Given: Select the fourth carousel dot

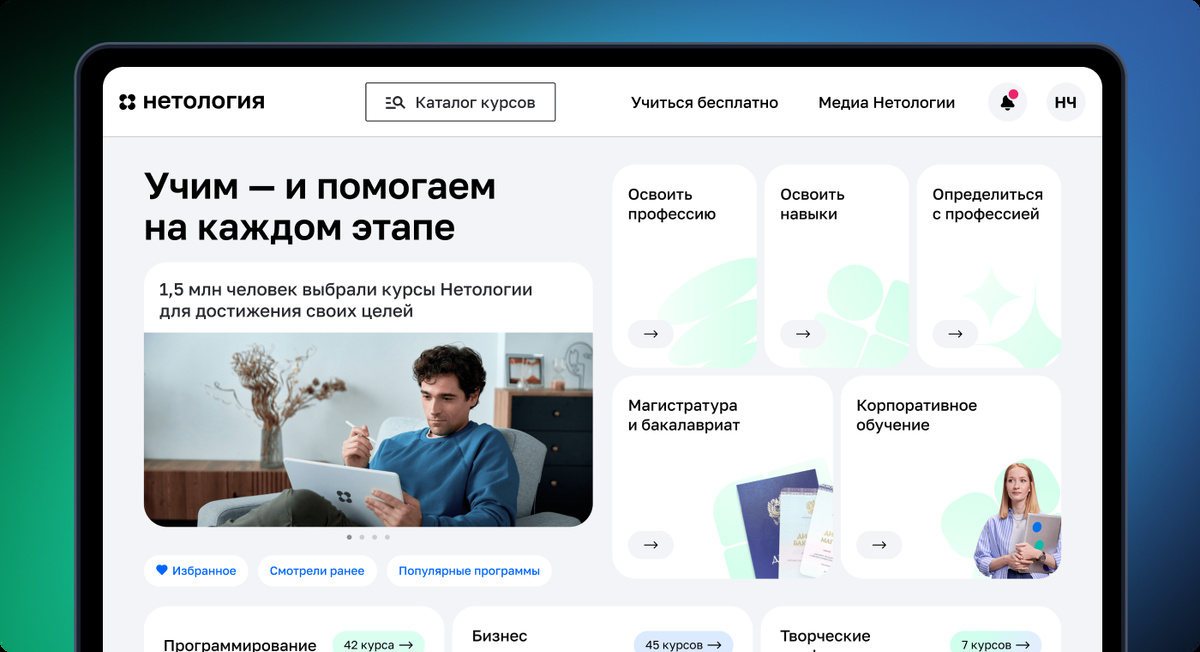Looking at the screenshot, I should (x=387, y=537).
